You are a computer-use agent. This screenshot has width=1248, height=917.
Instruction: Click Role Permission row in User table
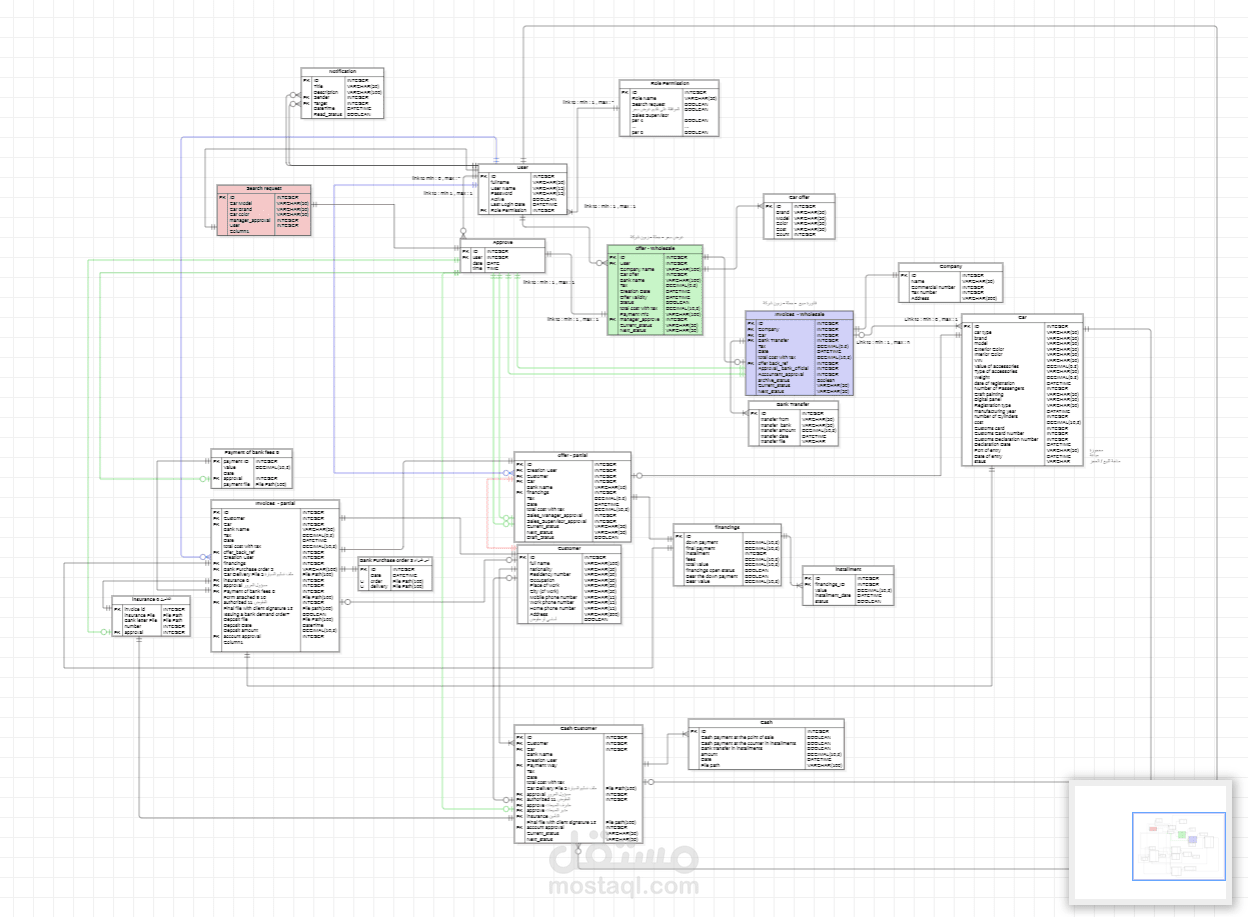[x=522, y=211]
